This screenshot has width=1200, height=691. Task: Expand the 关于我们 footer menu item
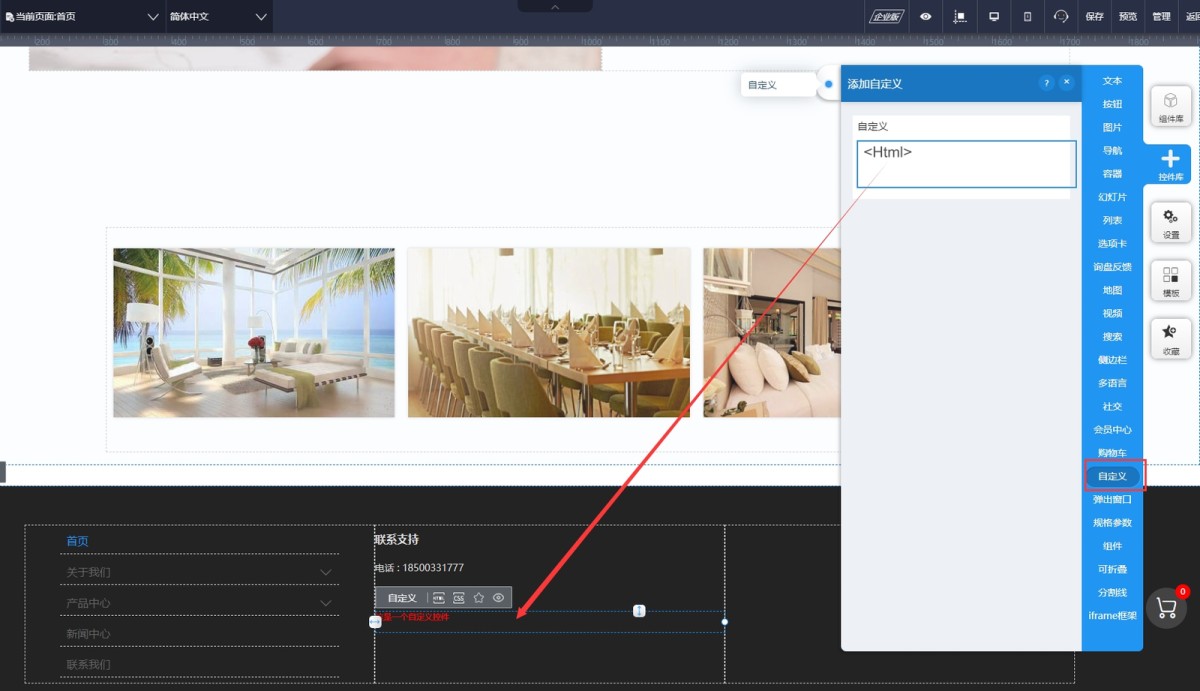[325, 572]
